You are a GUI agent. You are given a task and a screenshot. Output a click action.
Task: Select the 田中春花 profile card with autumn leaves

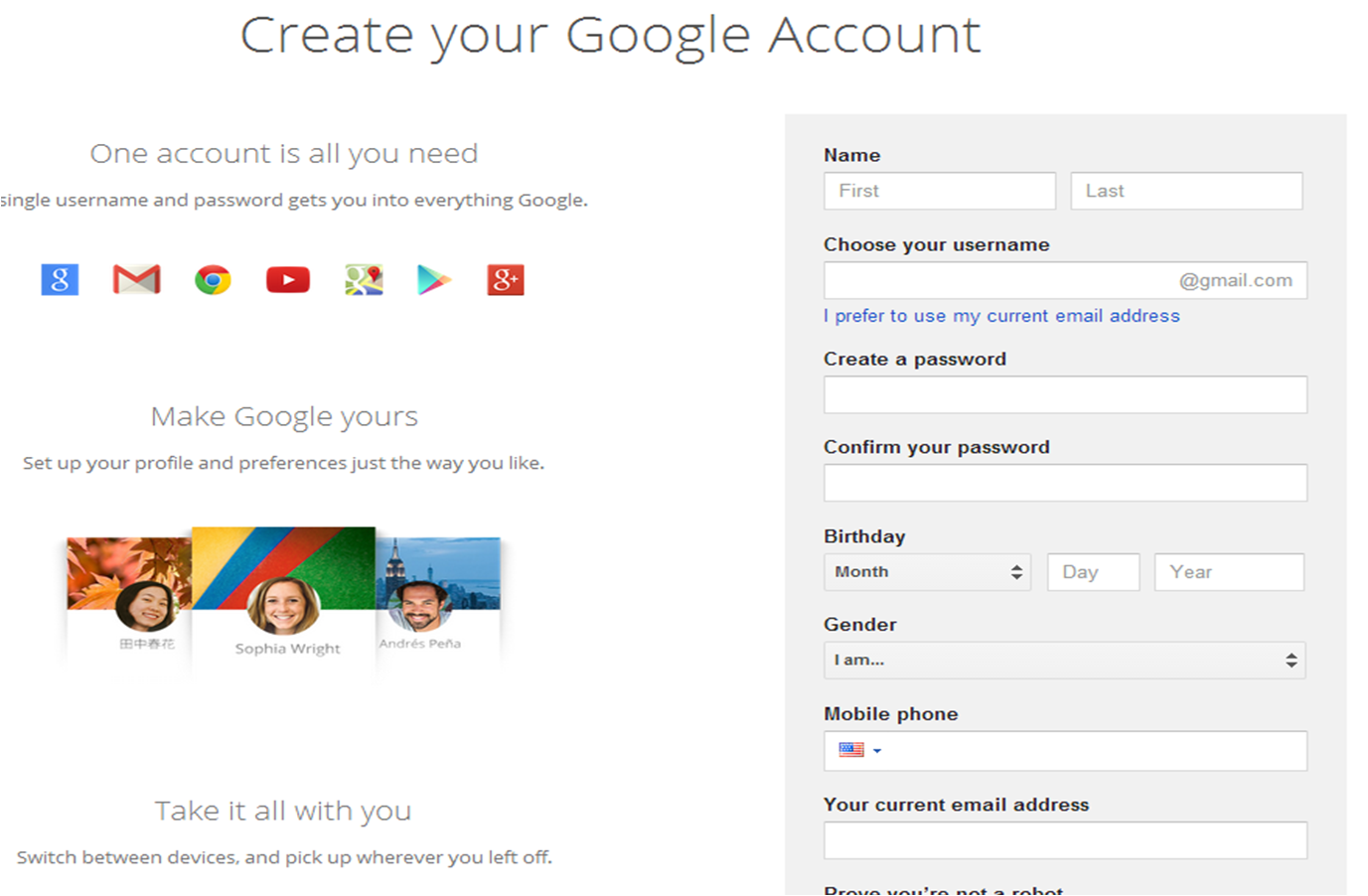129,596
